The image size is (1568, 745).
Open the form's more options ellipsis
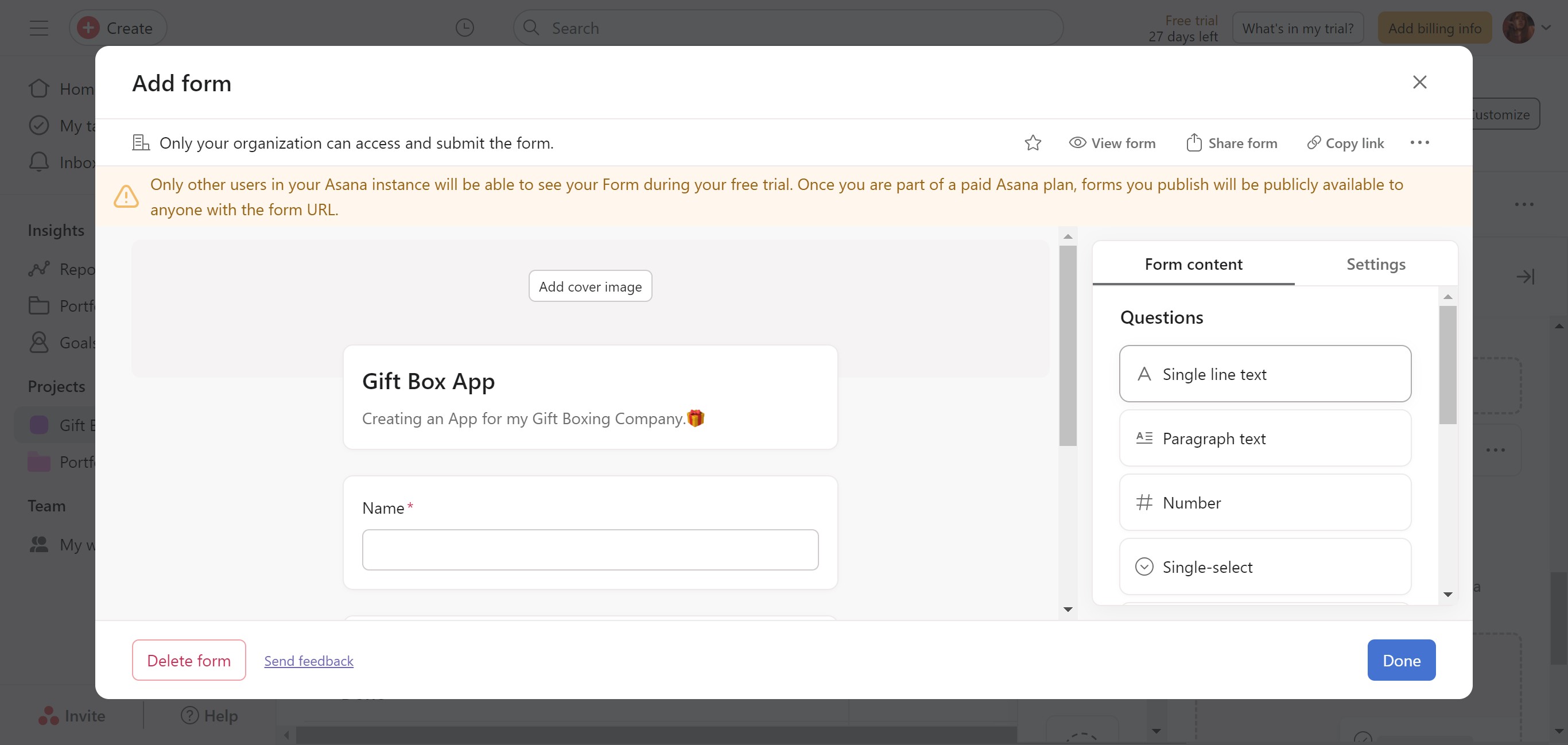click(1419, 143)
